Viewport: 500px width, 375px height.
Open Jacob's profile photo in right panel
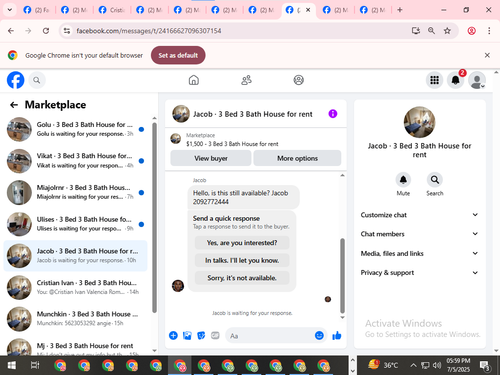click(419, 122)
